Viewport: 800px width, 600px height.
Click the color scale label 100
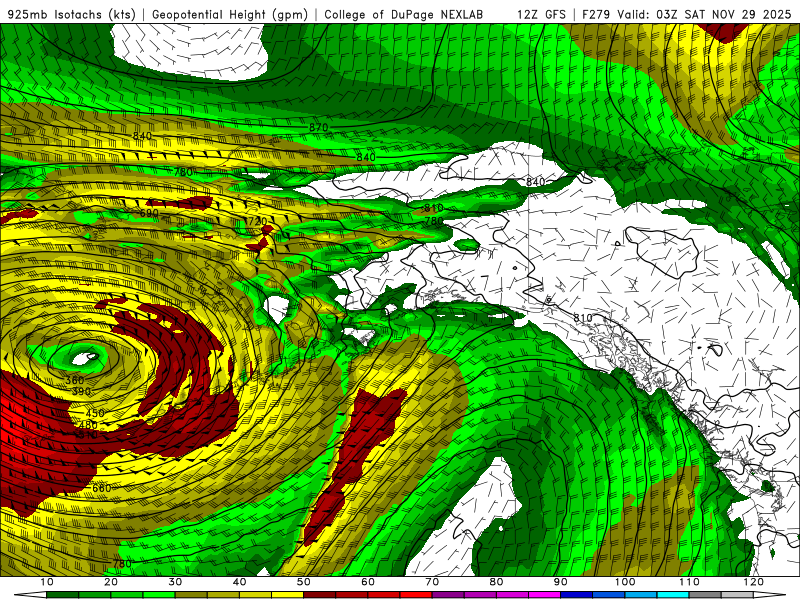pos(625,582)
